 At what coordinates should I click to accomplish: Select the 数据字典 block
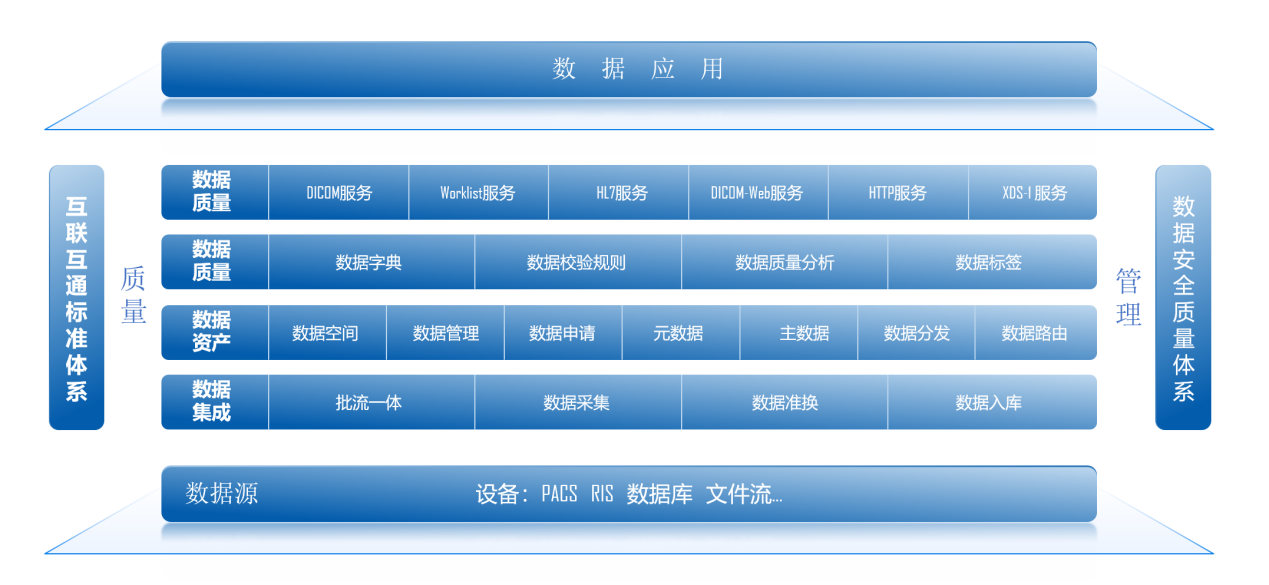tap(371, 263)
